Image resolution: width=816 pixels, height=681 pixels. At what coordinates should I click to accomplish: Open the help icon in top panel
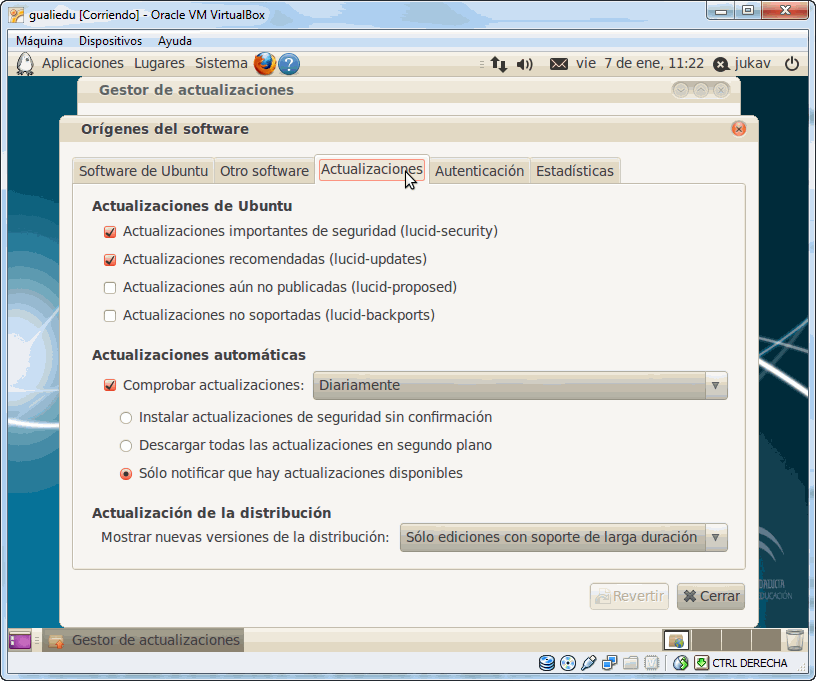click(x=289, y=64)
